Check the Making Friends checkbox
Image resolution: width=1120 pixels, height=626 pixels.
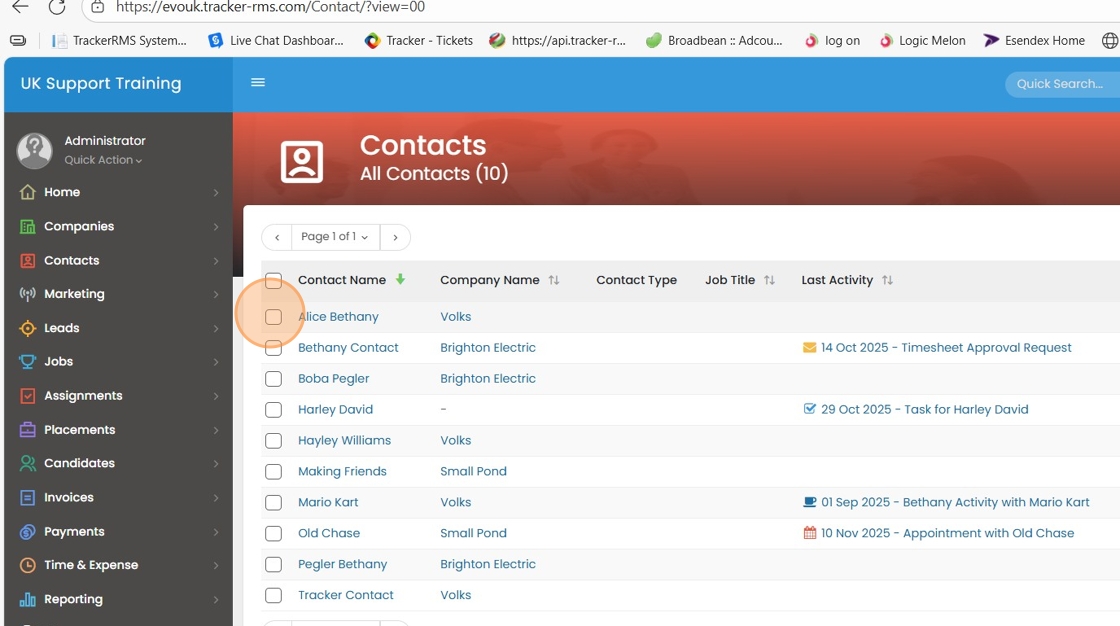tap(274, 472)
